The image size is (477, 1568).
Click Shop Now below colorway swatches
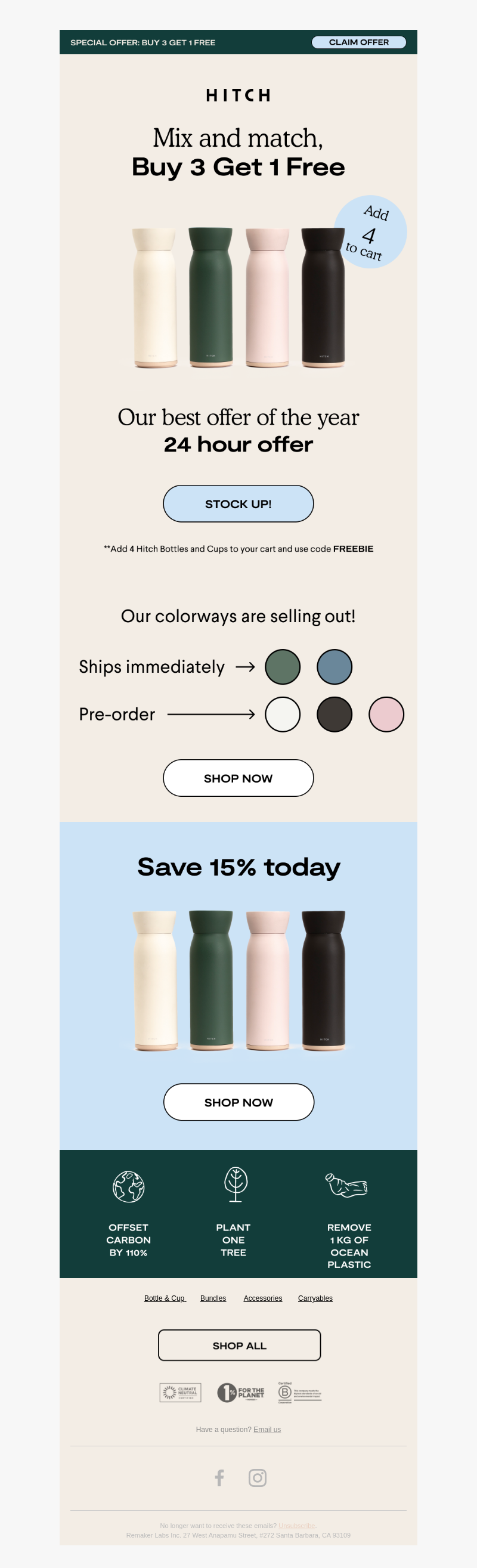[238, 778]
